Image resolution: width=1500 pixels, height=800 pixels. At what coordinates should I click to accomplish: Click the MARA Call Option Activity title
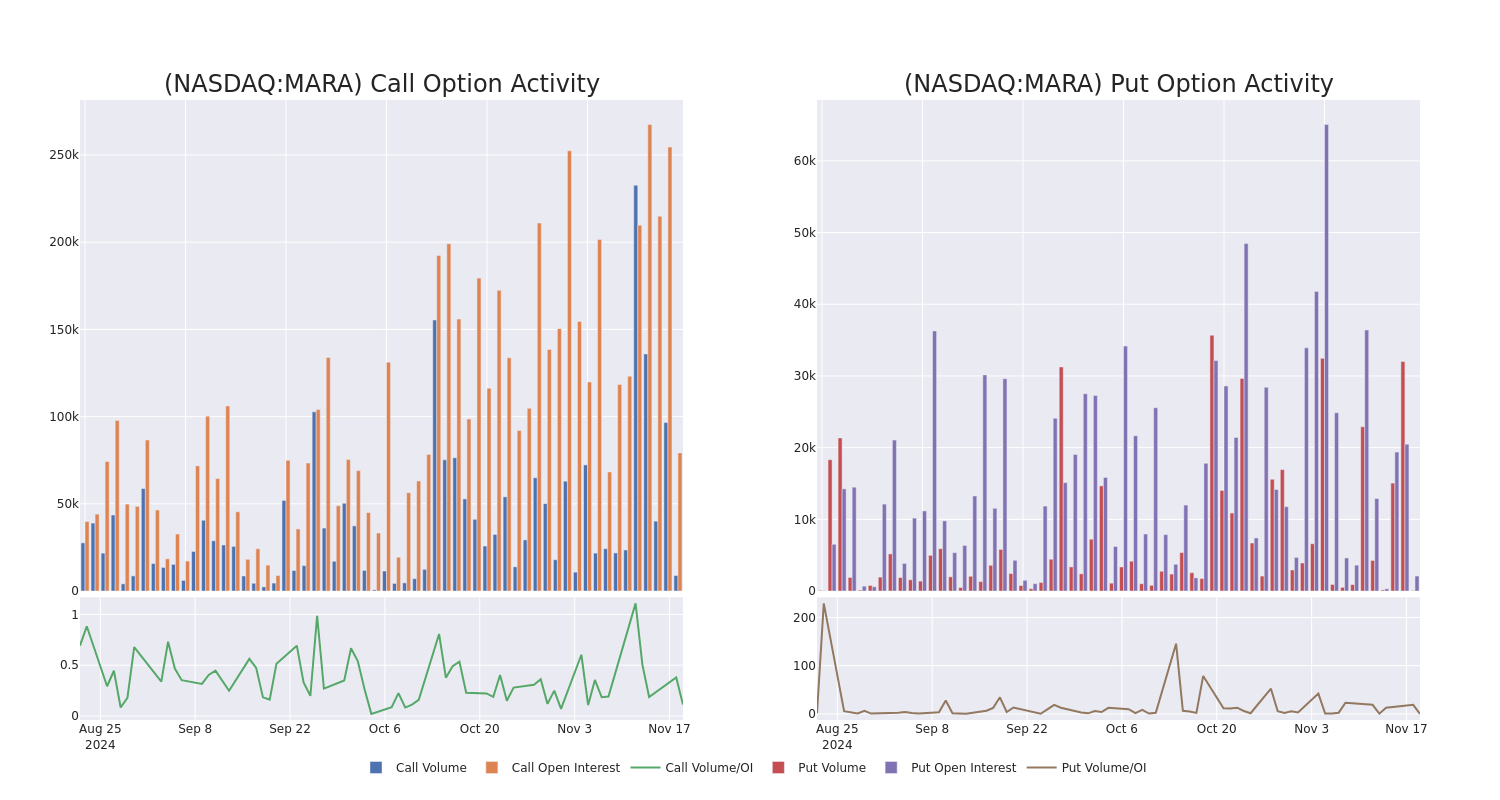(382, 84)
